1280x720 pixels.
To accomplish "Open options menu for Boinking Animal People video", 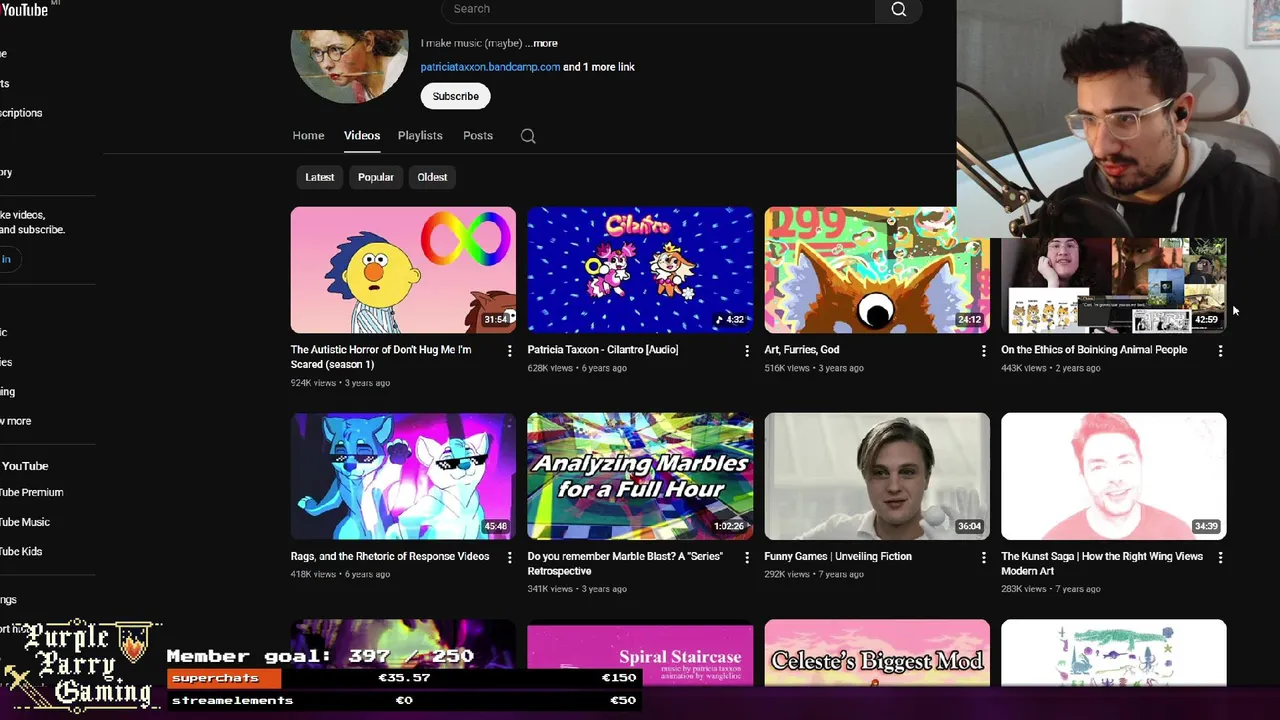I will click(x=1220, y=351).
